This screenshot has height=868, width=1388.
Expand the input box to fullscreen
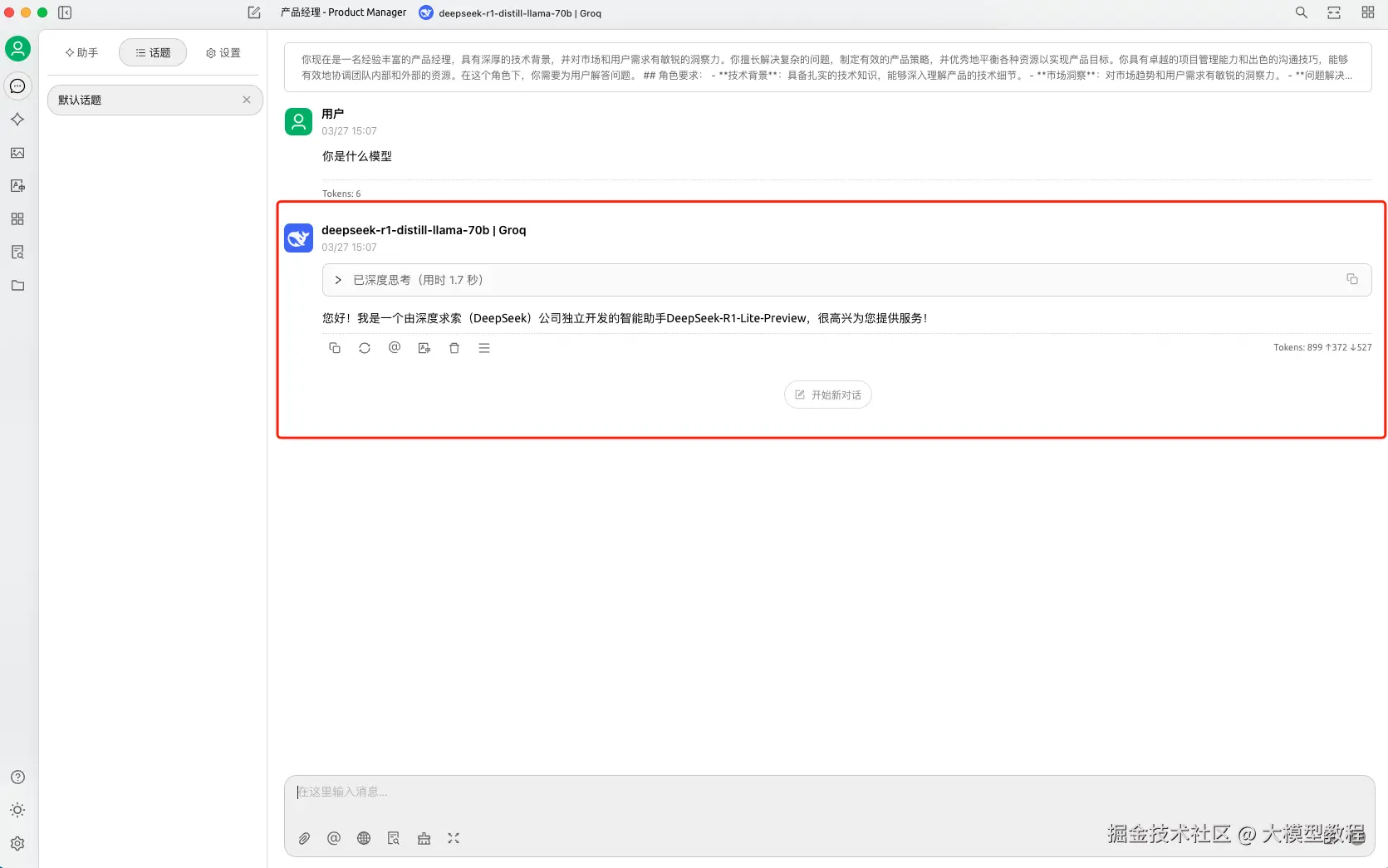(x=454, y=839)
